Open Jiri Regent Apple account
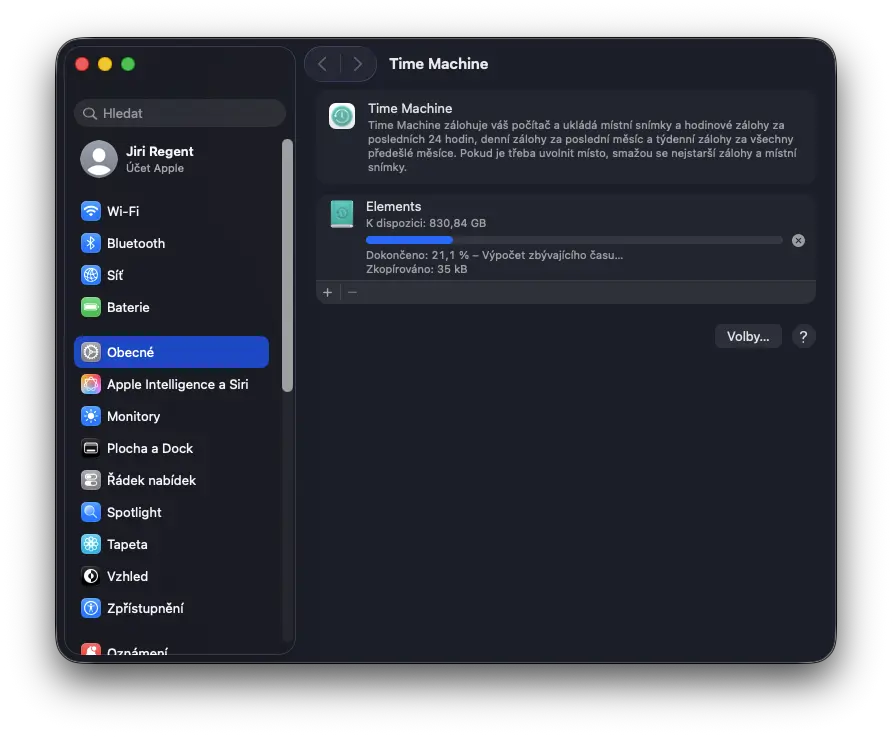Screen dimensions: 892x737 point(160,158)
